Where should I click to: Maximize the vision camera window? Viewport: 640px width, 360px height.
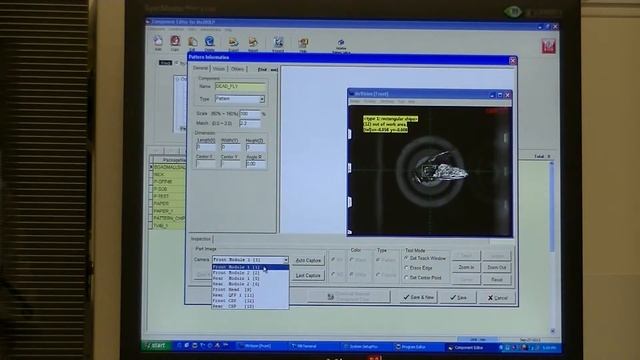(x=500, y=95)
